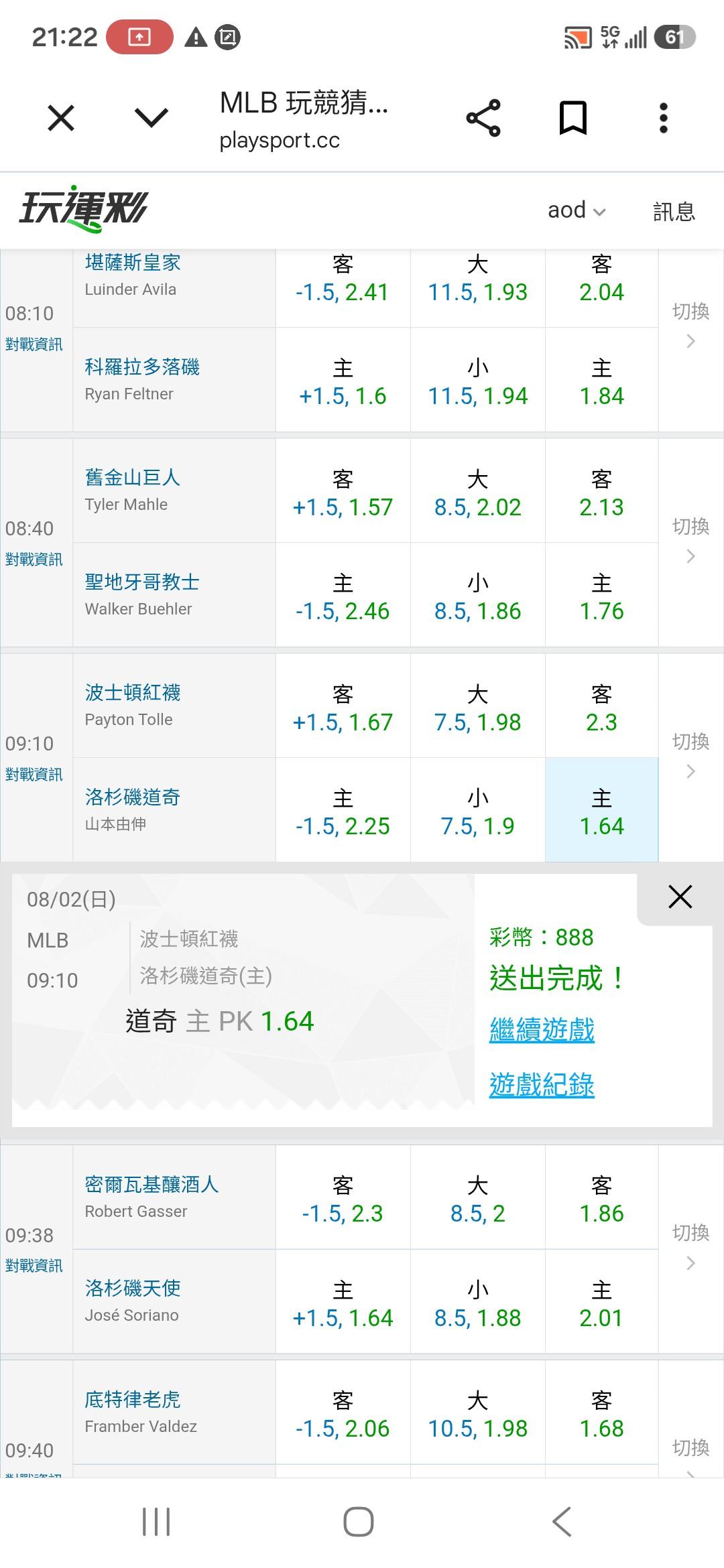Tap the Android back navigation button
724x1568 pixels.
(x=562, y=1522)
